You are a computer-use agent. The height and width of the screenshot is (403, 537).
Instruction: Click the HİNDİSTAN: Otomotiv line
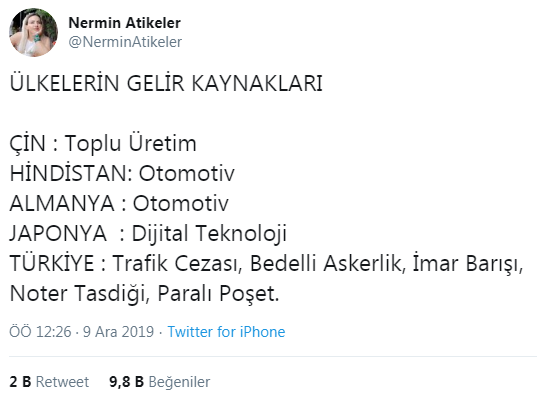[122, 173]
